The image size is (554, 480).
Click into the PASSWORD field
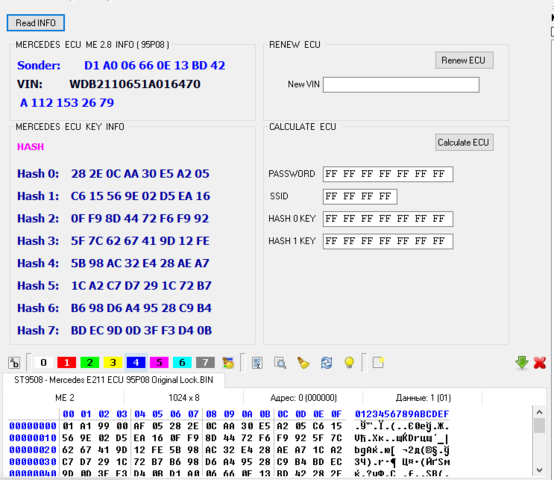[388, 174]
